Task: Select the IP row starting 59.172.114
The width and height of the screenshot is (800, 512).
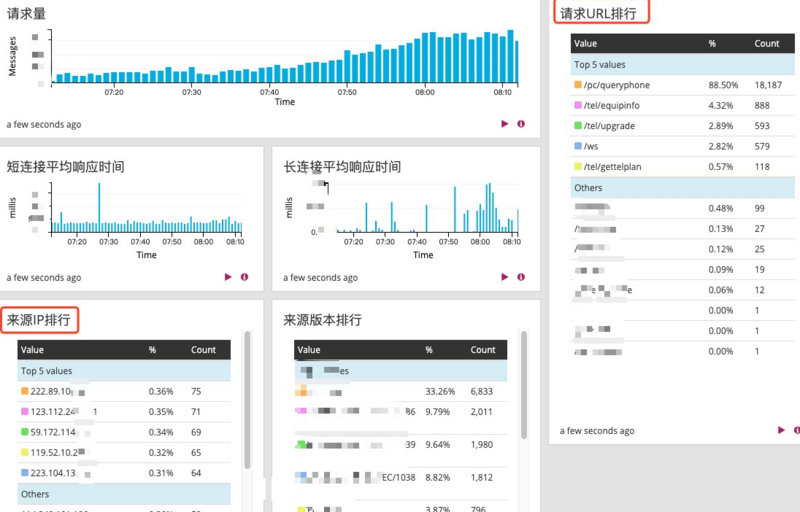Action: [124, 432]
